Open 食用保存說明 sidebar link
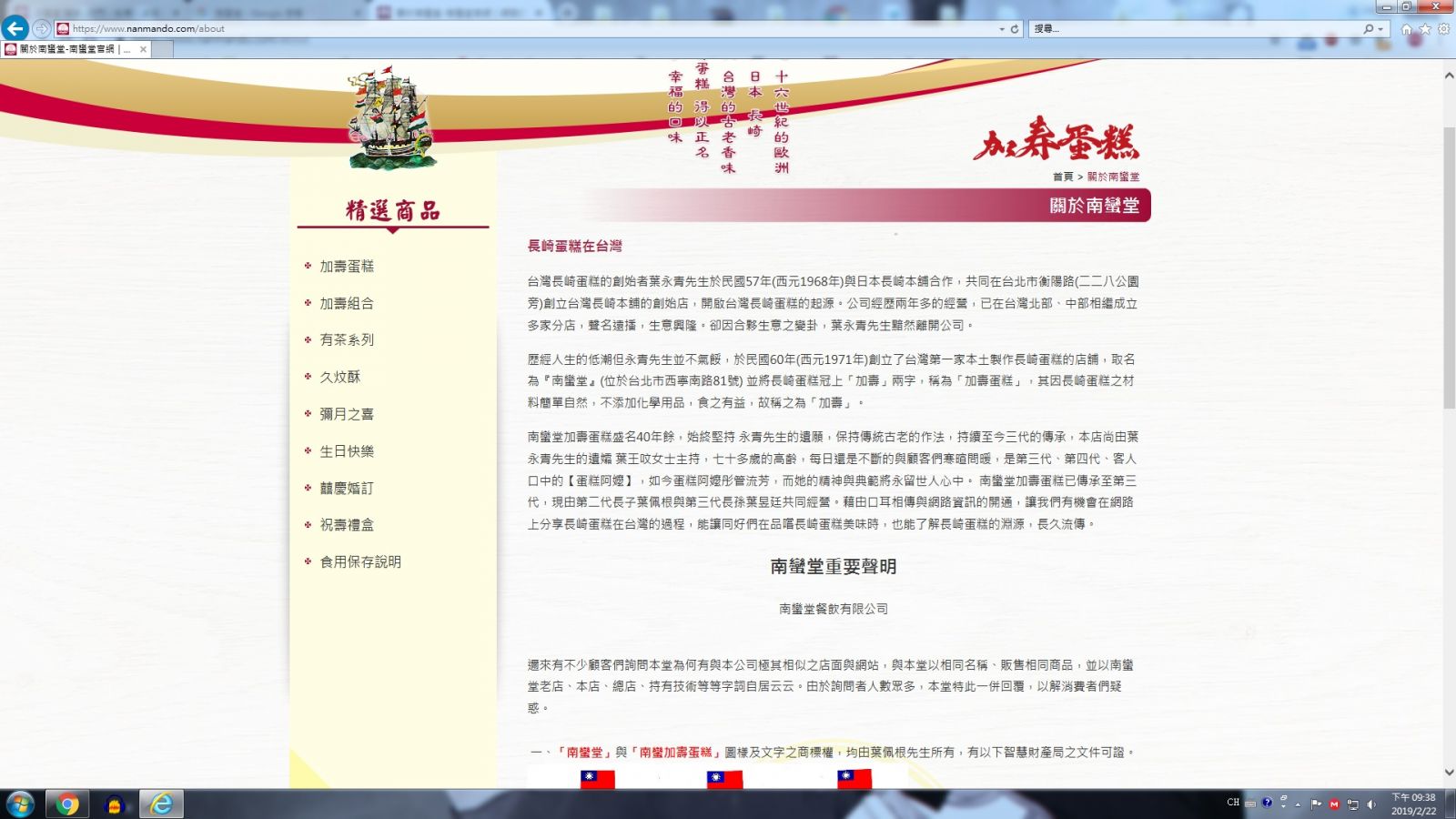Viewport: 1456px width, 819px height. pos(360,562)
